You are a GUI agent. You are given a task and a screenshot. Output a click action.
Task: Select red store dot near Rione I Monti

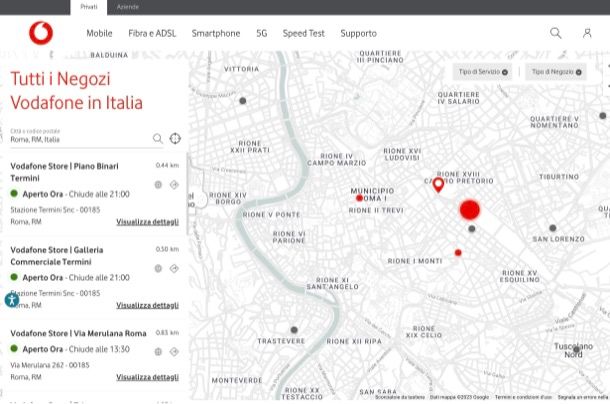[x=458, y=253]
